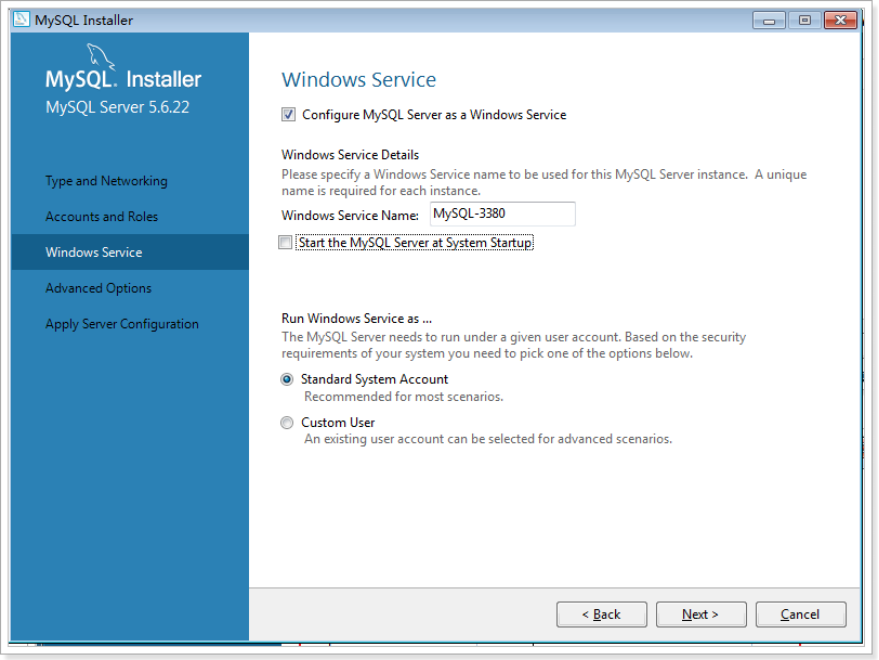The height and width of the screenshot is (660, 879).
Task: Click the Back button
Action: [602, 615]
